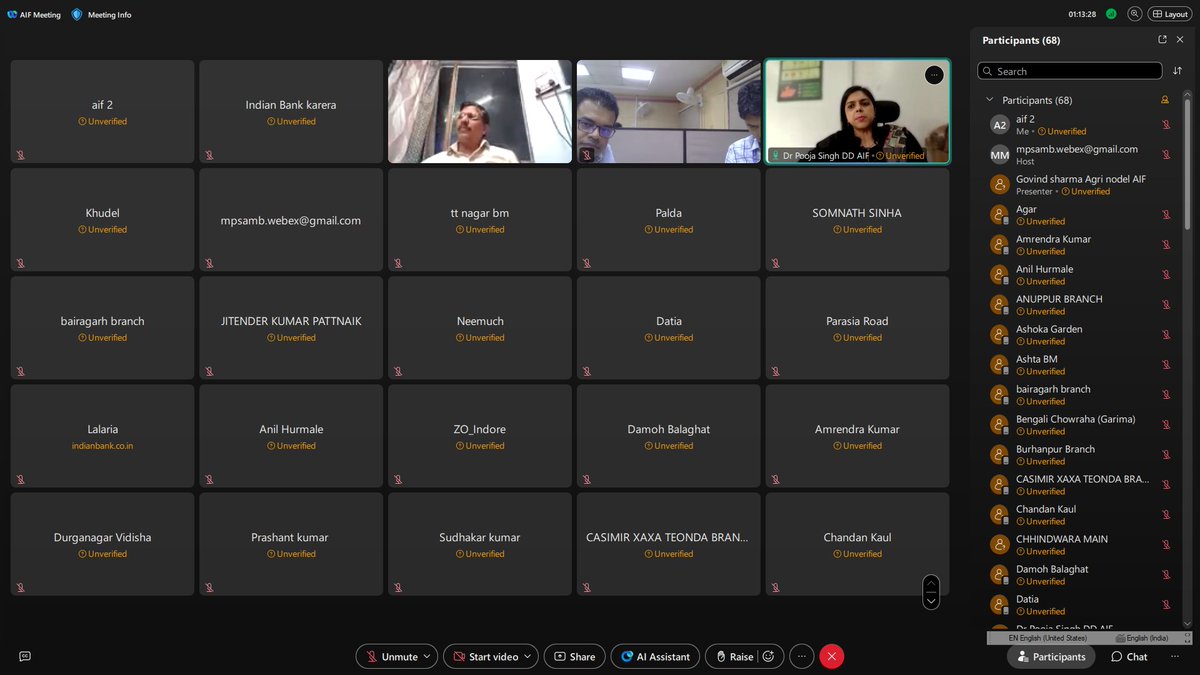Viewport: 1200px width, 675px height.
Task: Select English (India) language option
Action: pos(1142,637)
